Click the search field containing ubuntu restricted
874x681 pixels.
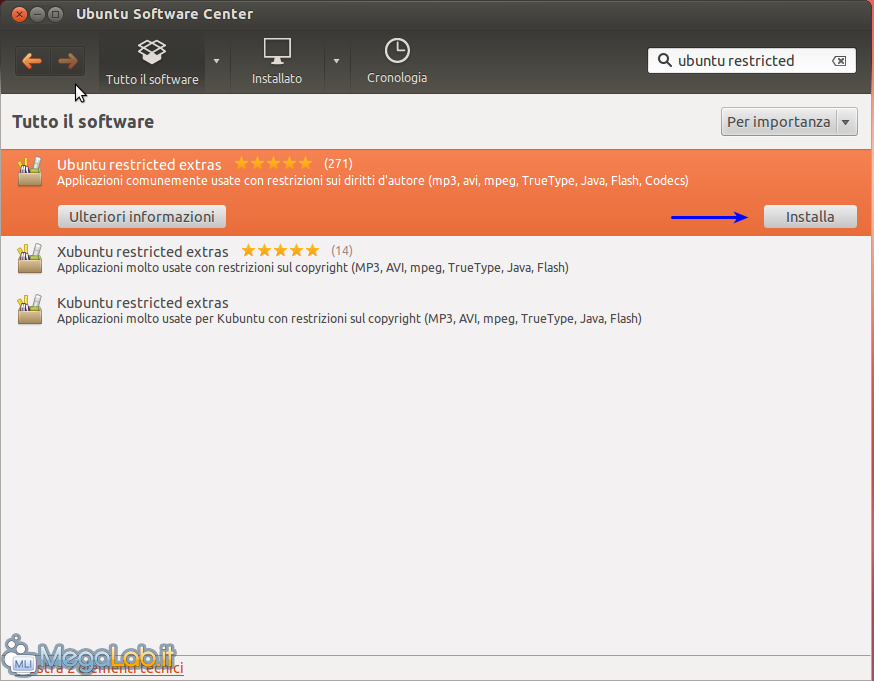point(751,61)
